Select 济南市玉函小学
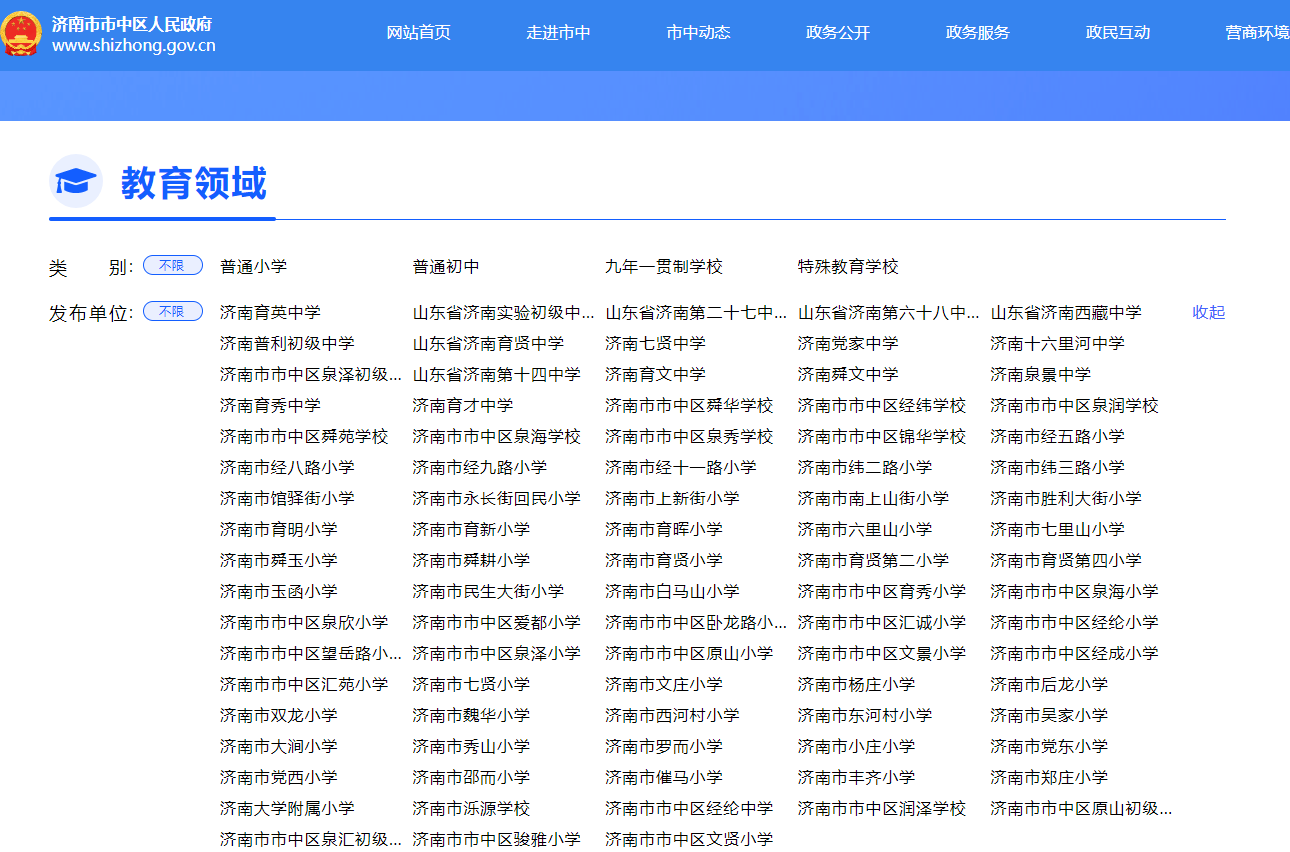Screen dimensions: 1290x852 279,591
